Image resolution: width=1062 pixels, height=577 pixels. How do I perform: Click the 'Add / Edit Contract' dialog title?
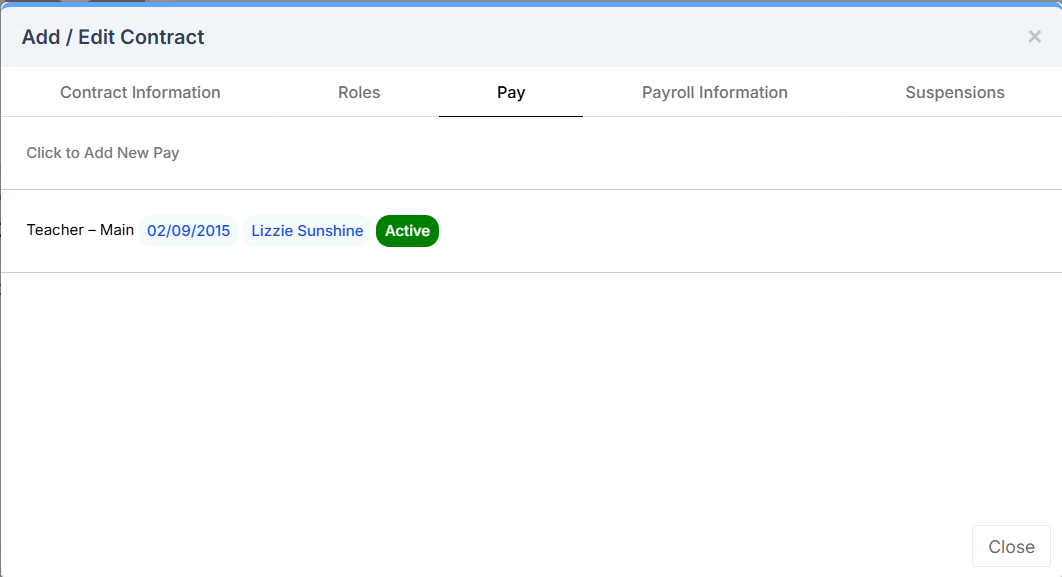(113, 37)
